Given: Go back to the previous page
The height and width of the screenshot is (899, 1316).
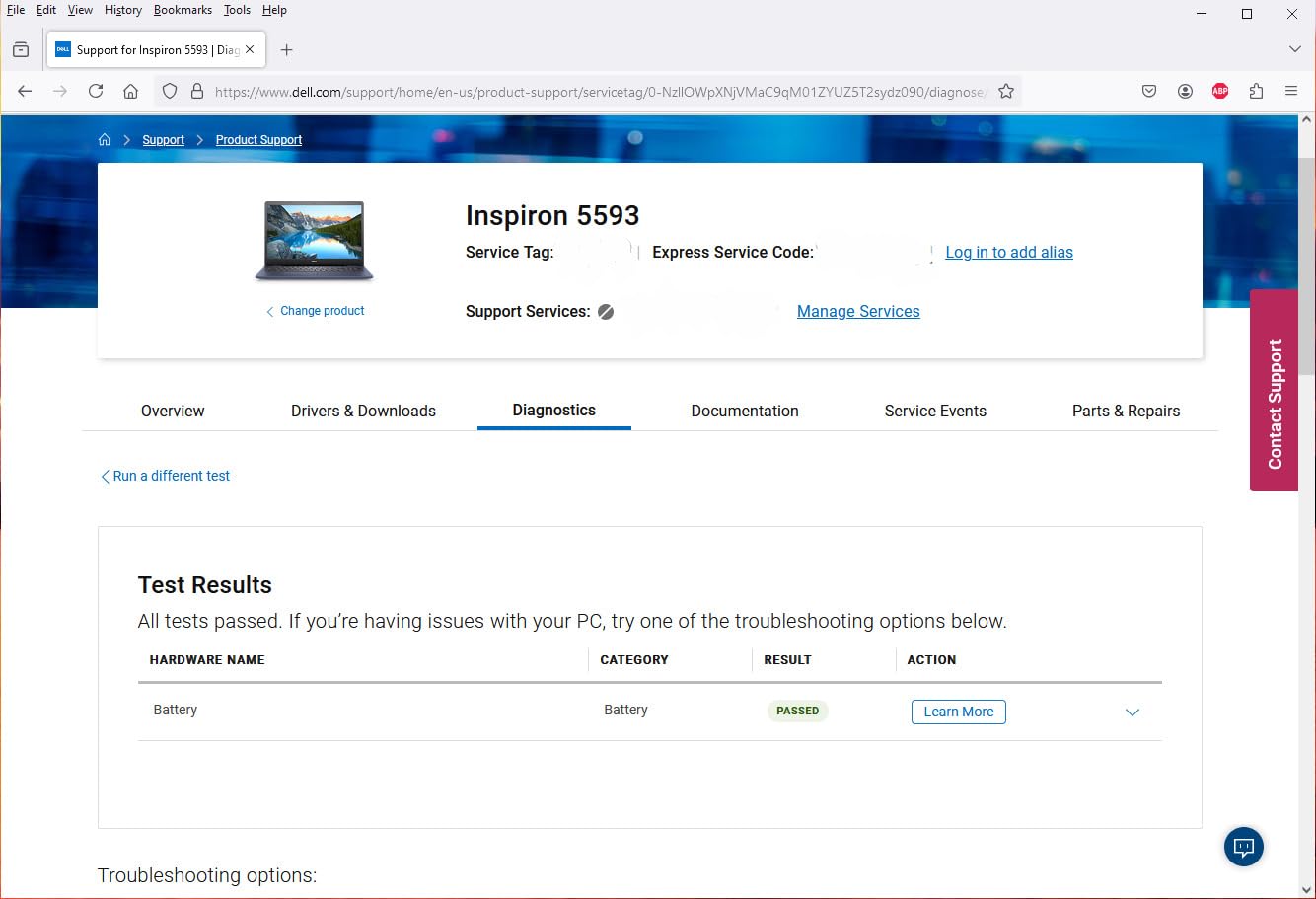Looking at the screenshot, I should click(25, 91).
